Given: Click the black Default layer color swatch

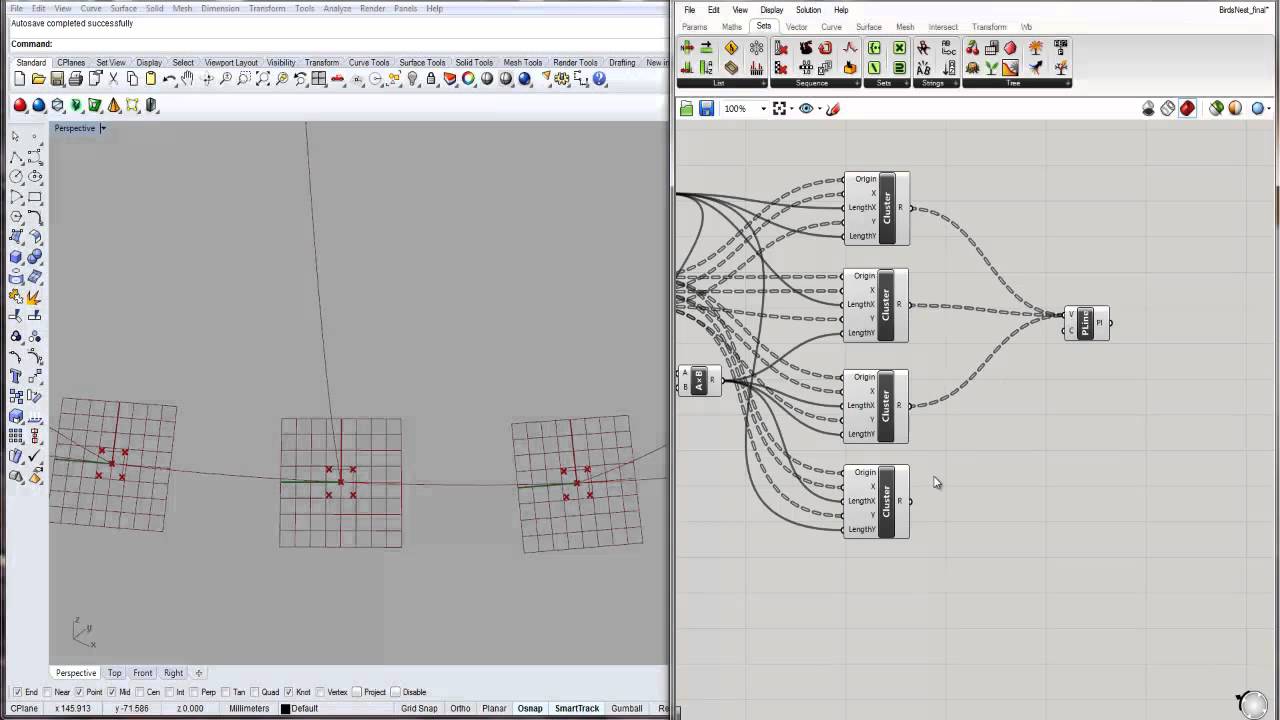Looking at the screenshot, I should (x=285, y=708).
